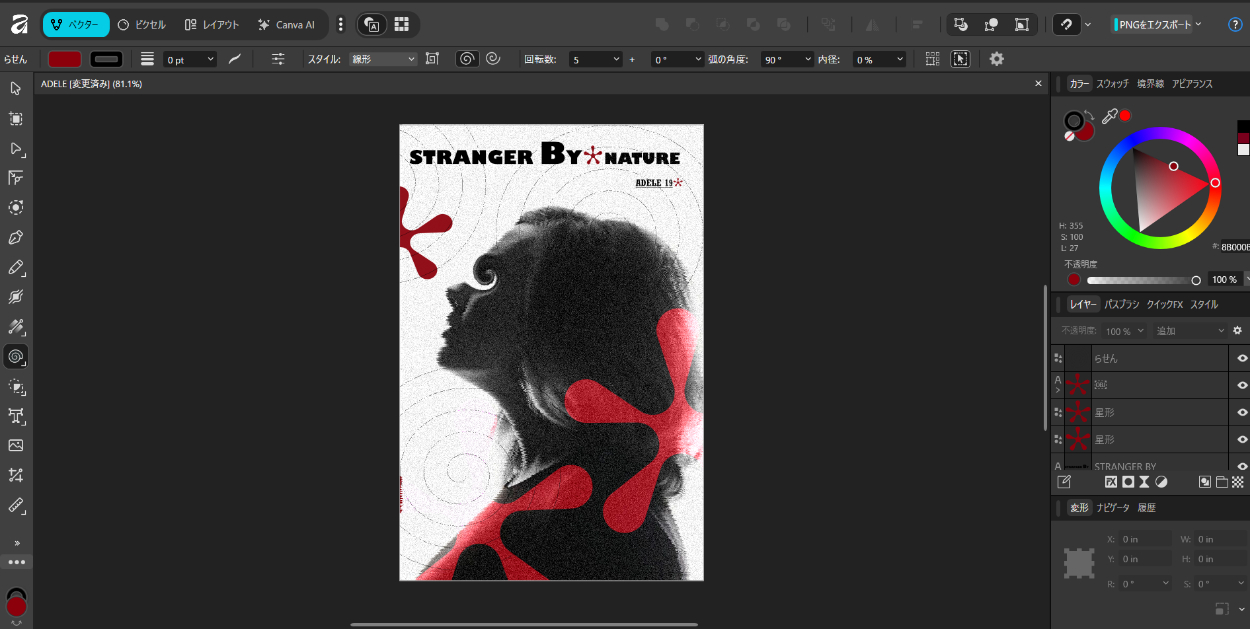Select the Move tool in the left toolbar
The image size is (1250, 629).
(x=16, y=89)
